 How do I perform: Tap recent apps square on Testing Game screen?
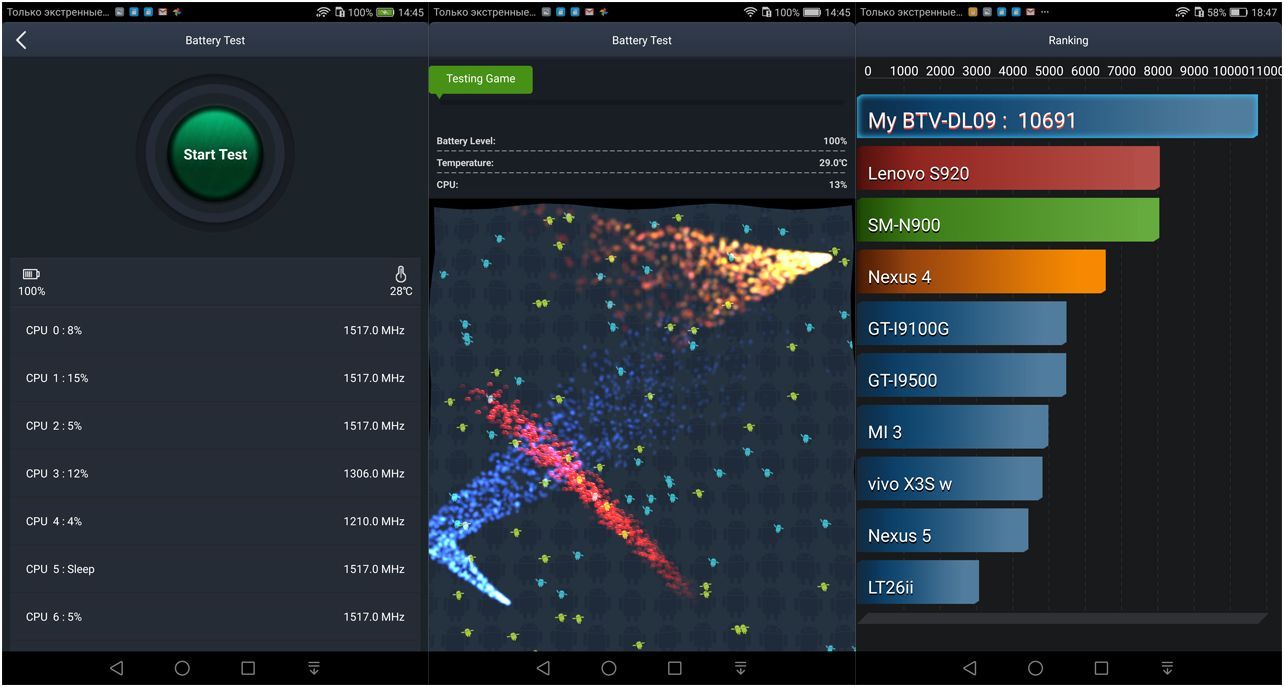[x=674, y=668]
